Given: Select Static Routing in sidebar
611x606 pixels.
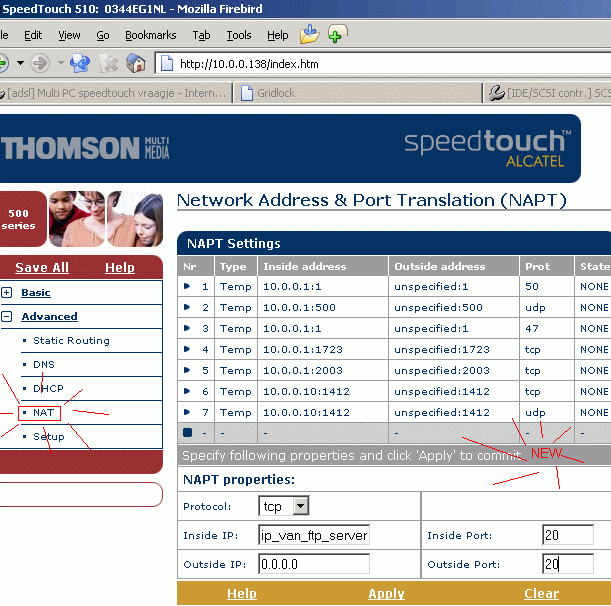Looking at the screenshot, I should (71, 340).
